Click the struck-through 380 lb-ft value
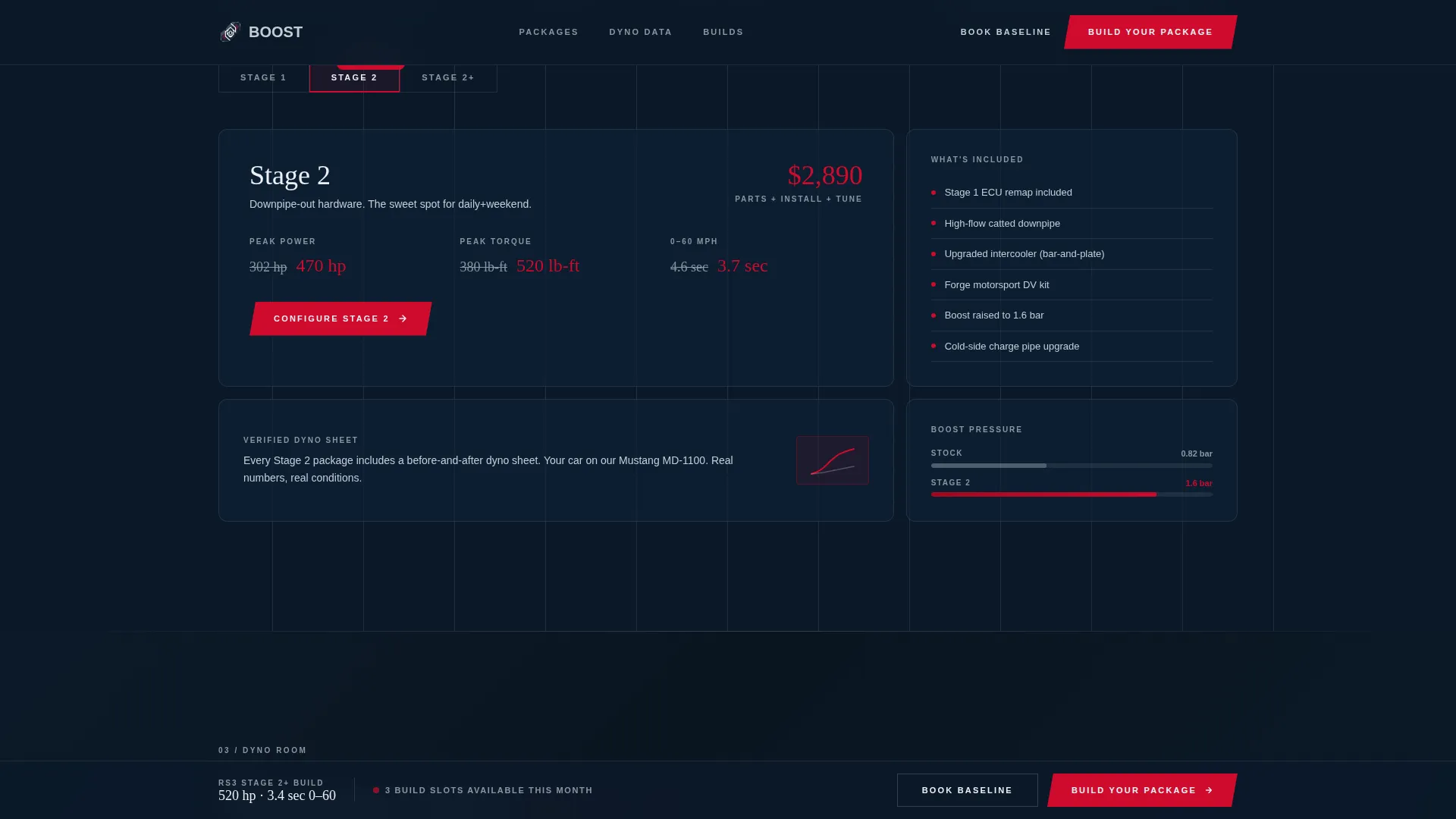The width and height of the screenshot is (1456, 819). pyautogui.click(x=483, y=267)
